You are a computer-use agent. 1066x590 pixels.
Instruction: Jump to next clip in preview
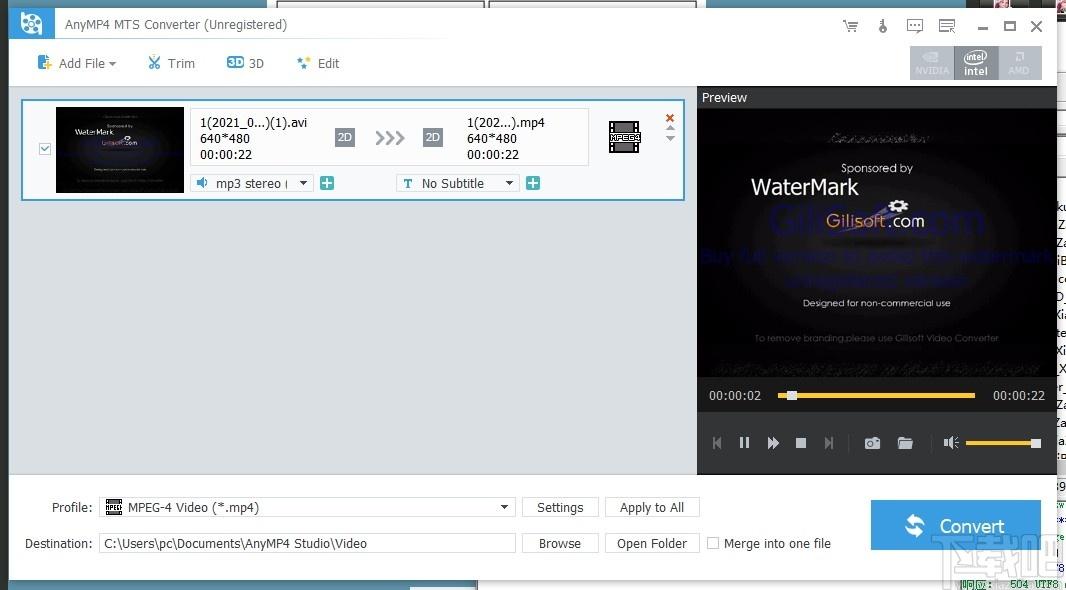pyautogui.click(x=829, y=443)
